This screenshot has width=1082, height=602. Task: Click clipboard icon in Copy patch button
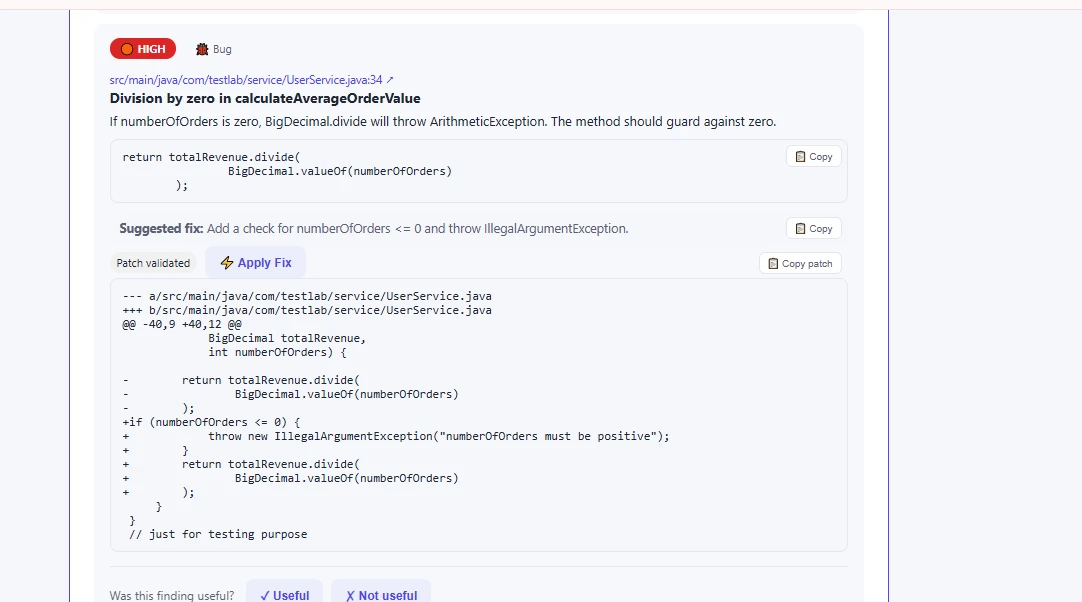(x=773, y=264)
